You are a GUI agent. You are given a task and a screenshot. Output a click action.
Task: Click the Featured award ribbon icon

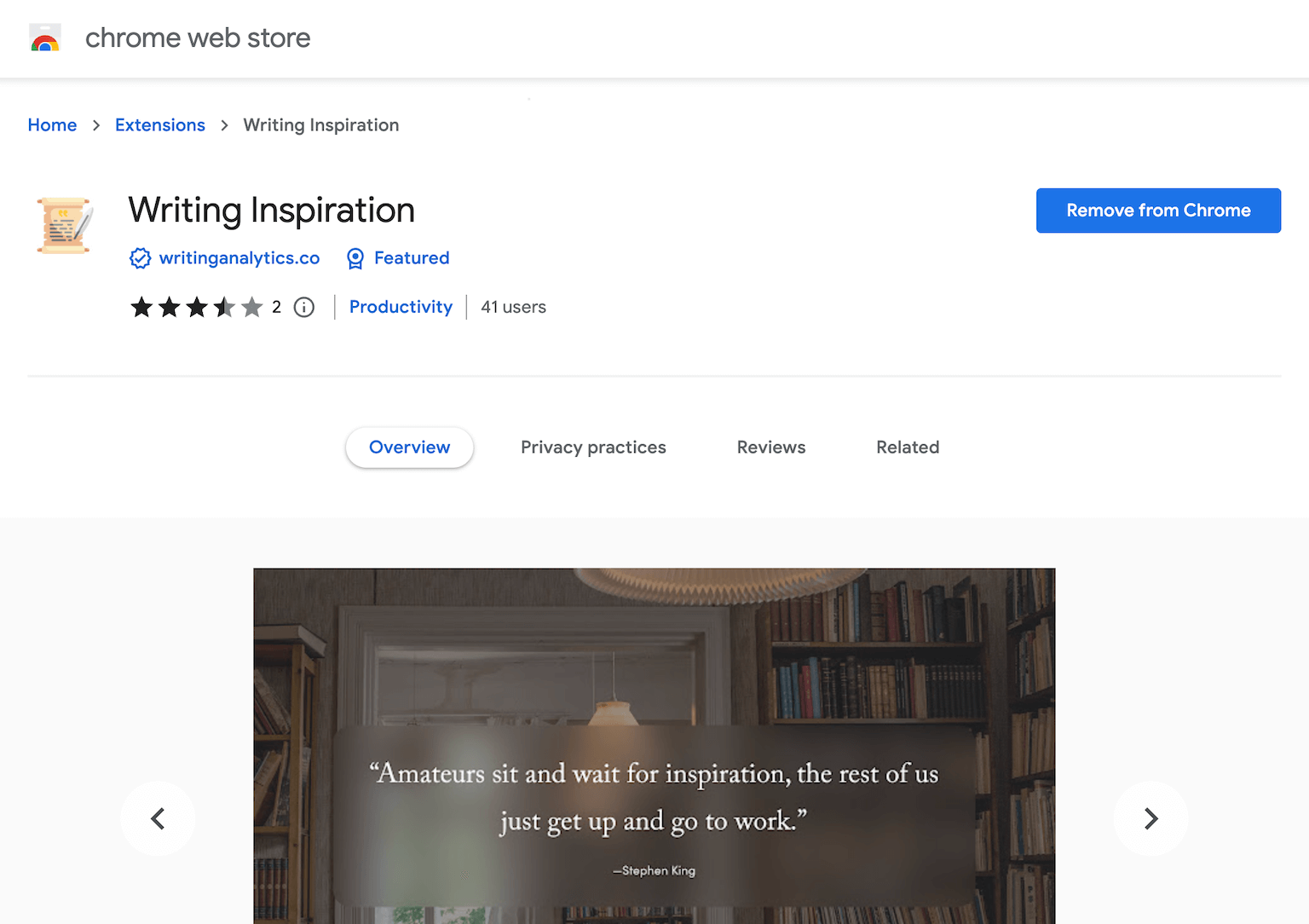(x=355, y=258)
